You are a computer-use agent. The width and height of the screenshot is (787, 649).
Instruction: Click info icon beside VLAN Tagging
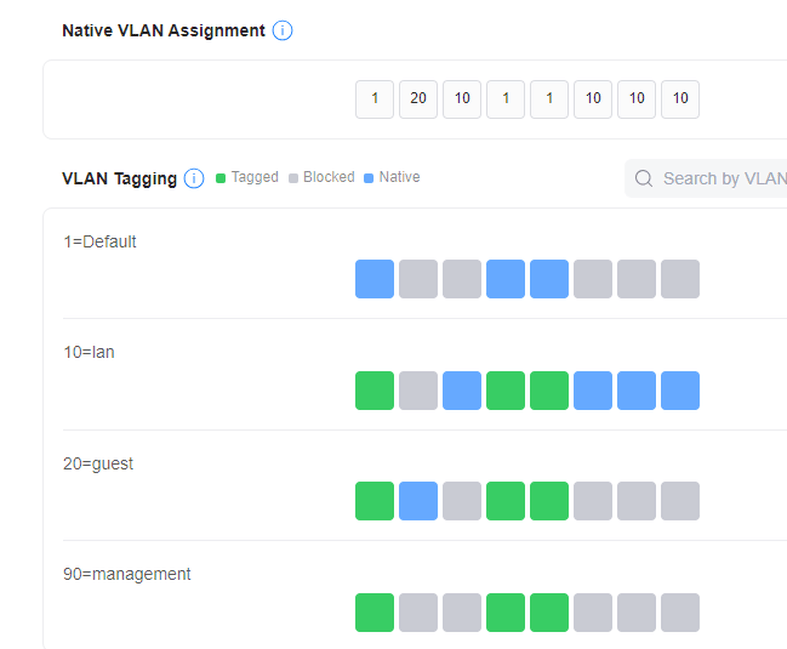point(194,178)
